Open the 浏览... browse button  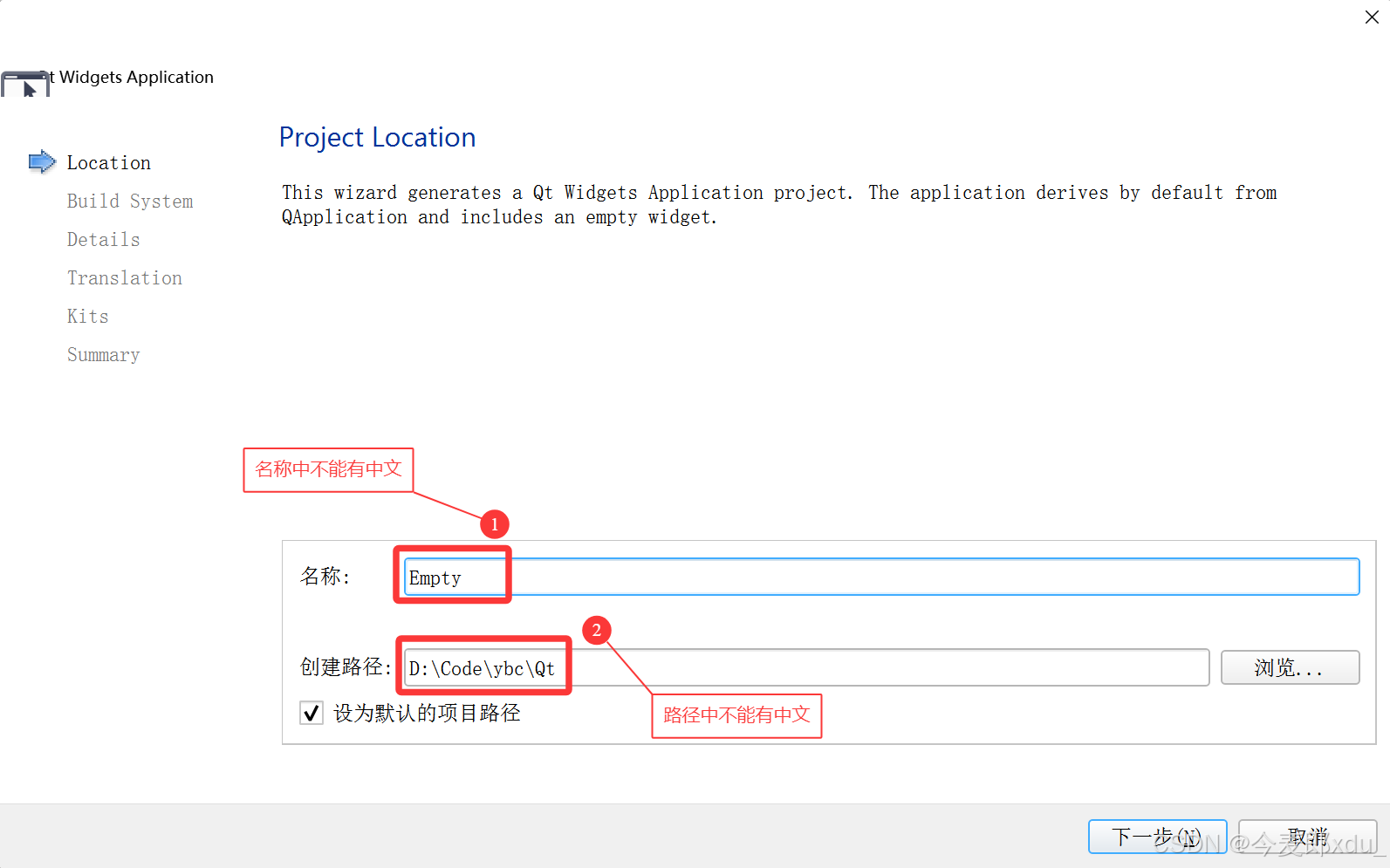(1290, 667)
